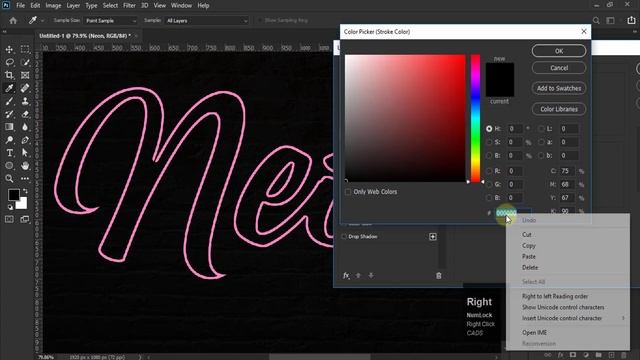Select the Brush tool

pos(9,101)
